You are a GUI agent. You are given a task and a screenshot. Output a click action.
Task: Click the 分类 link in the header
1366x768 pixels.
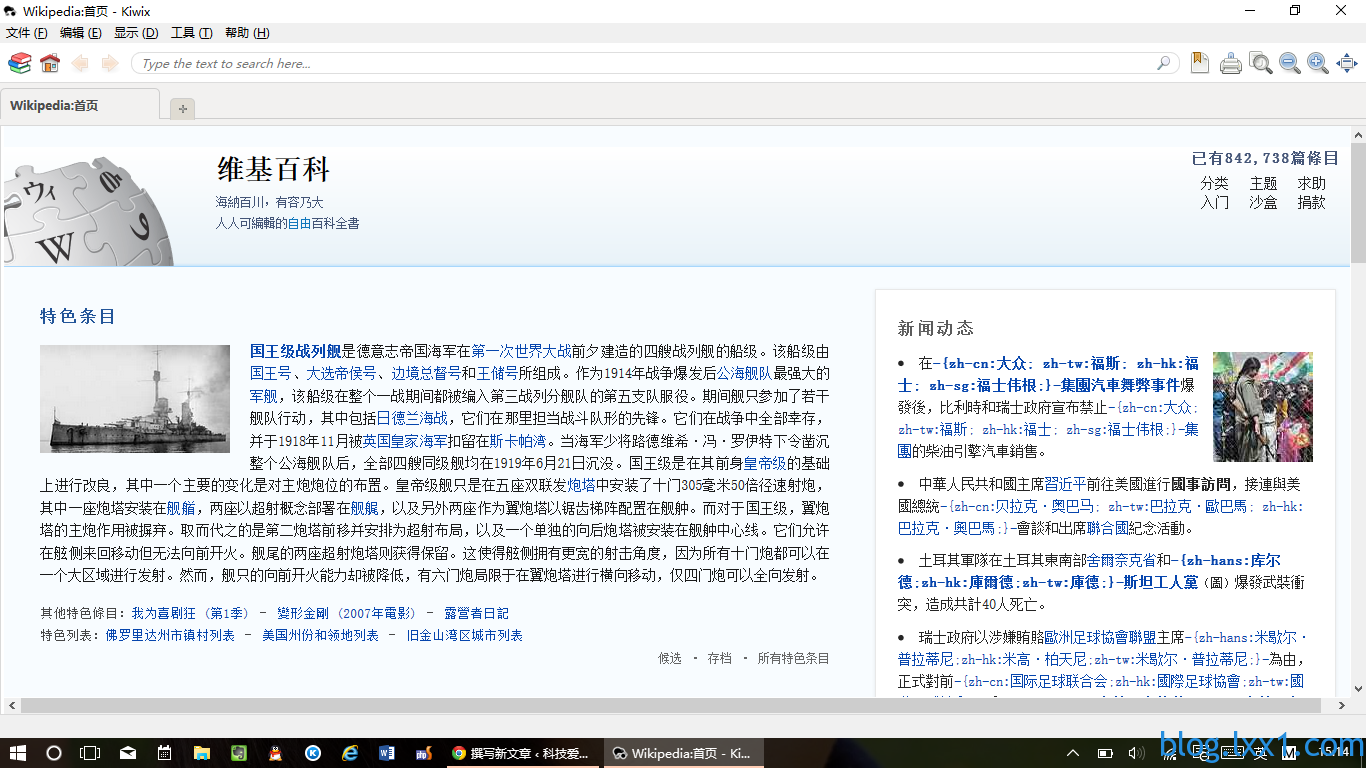click(x=1214, y=184)
